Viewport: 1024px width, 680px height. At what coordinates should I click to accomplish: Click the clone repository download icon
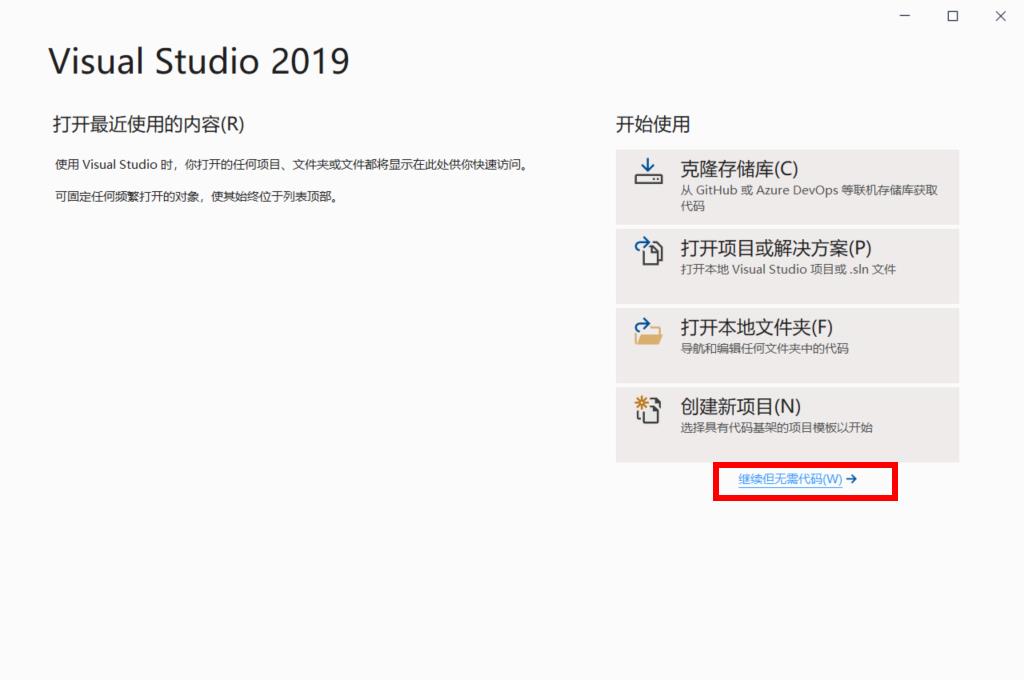tap(648, 171)
